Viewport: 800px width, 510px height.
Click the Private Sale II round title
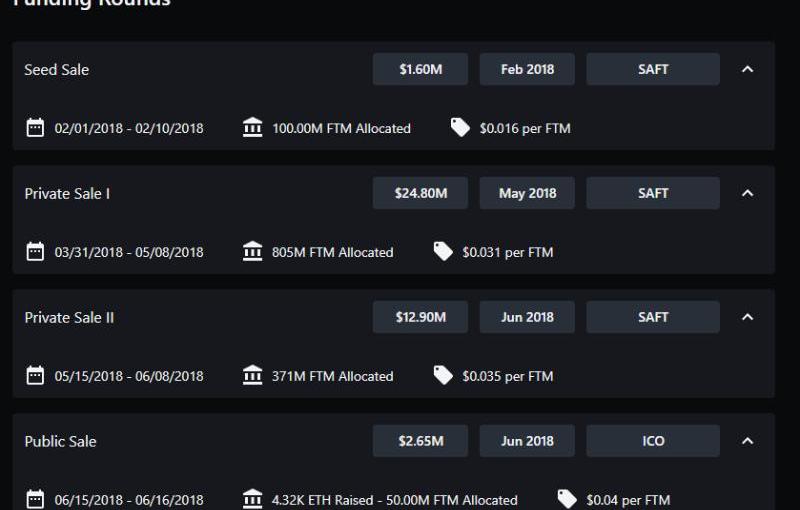coord(69,317)
